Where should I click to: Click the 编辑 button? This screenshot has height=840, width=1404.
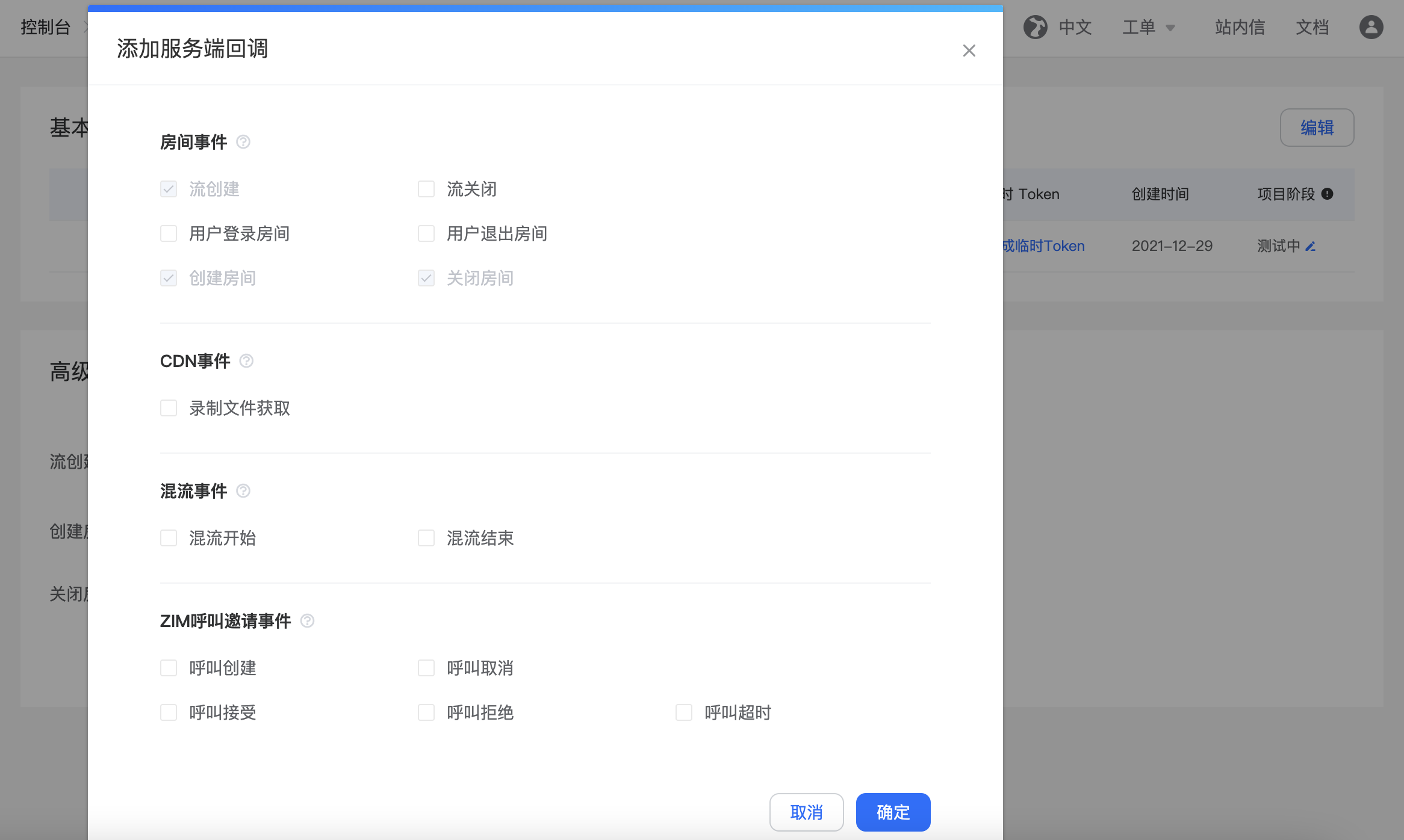[x=1317, y=128]
